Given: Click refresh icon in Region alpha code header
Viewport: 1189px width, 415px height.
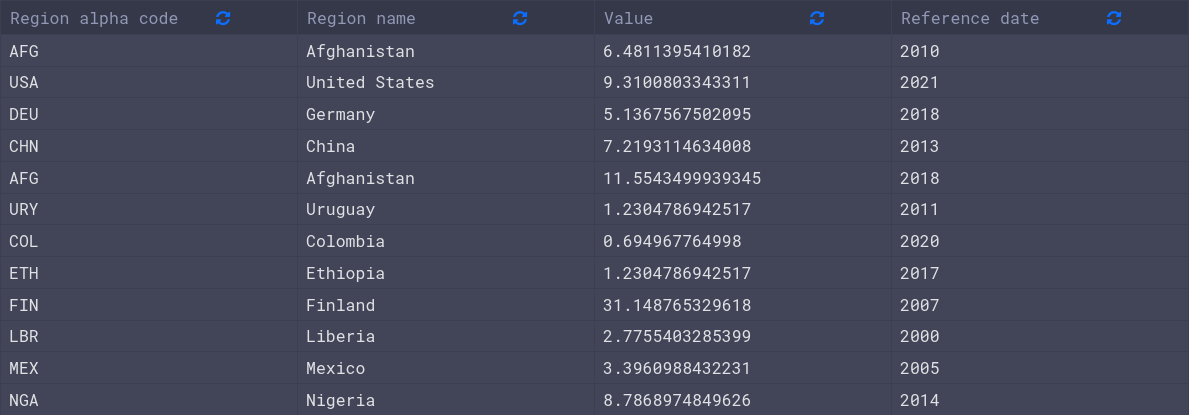Looking at the screenshot, I should click(223, 18).
